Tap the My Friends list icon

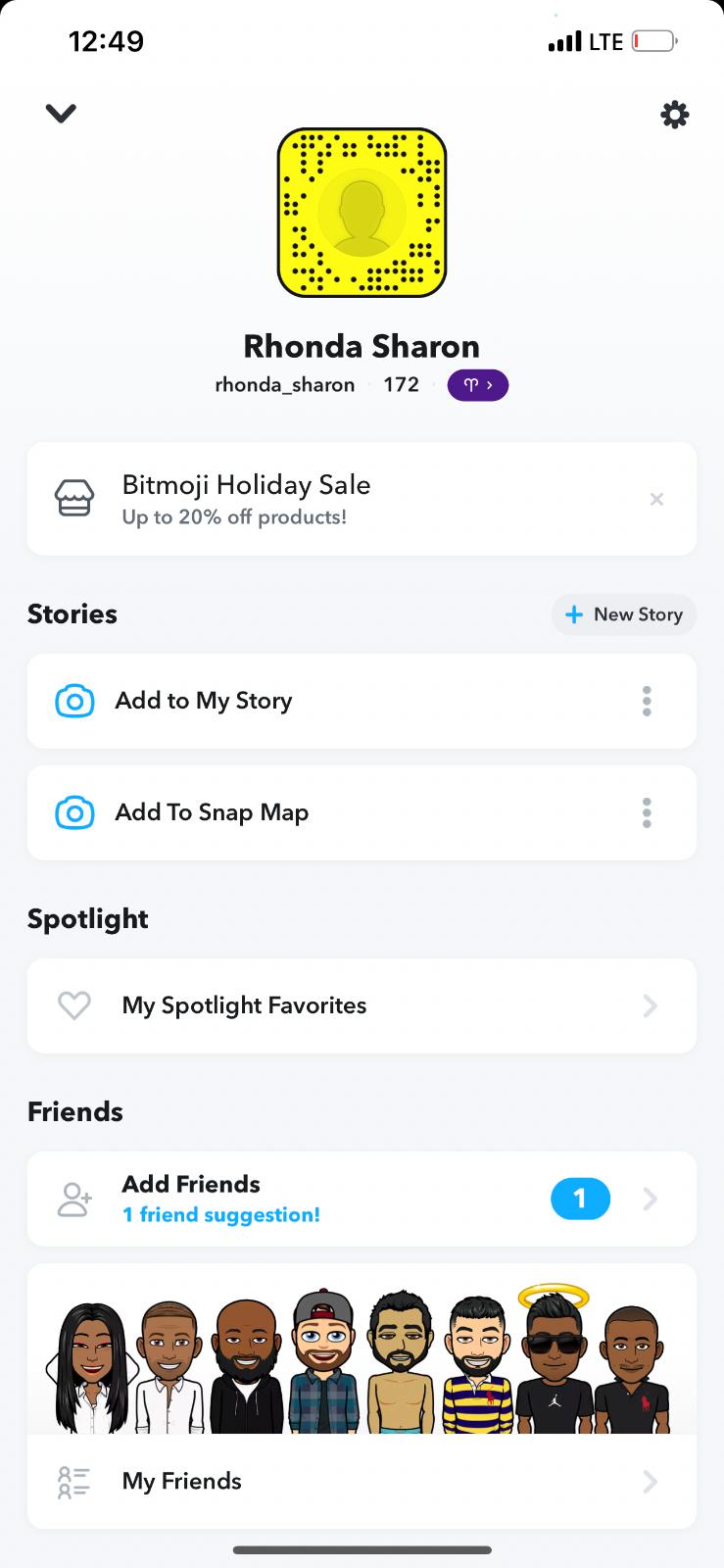pyautogui.click(x=74, y=1482)
